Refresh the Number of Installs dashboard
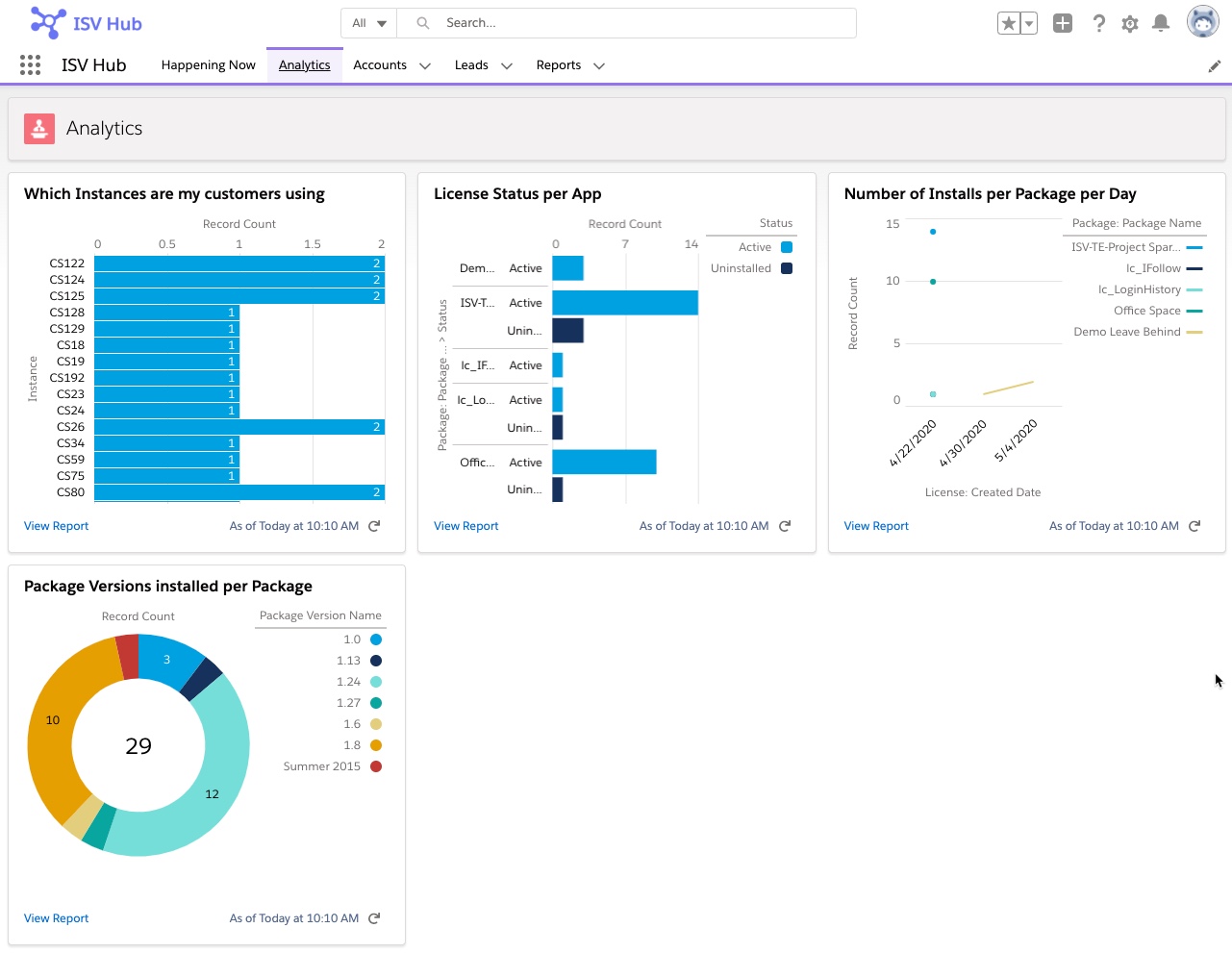The width and height of the screenshot is (1232, 953). pos(1194,526)
